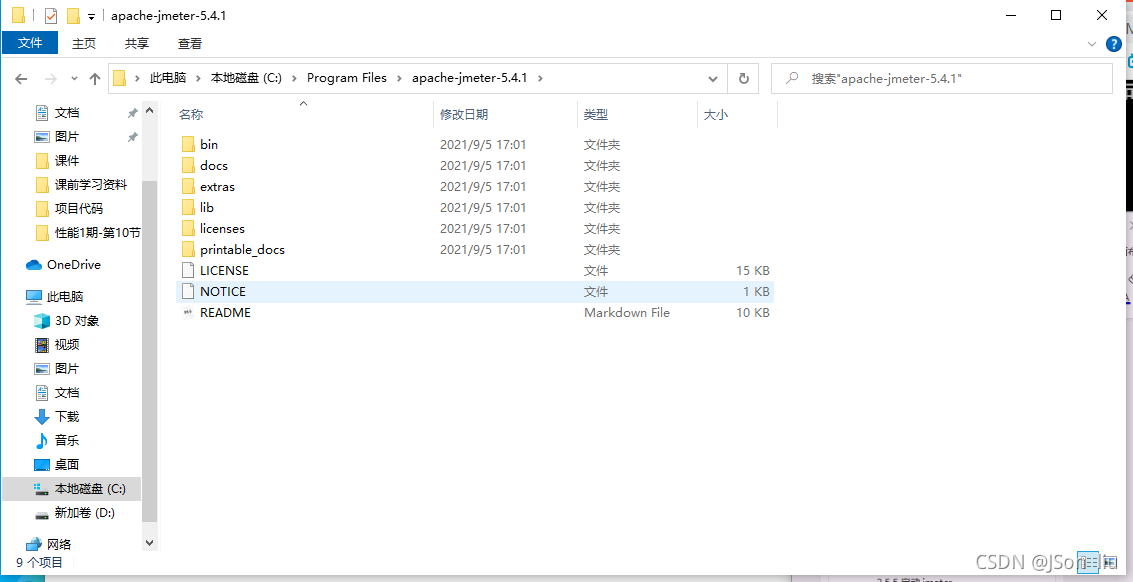Click the navigation pane scrollbar thumb
This screenshot has height=582, width=1133.
tap(150, 351)
